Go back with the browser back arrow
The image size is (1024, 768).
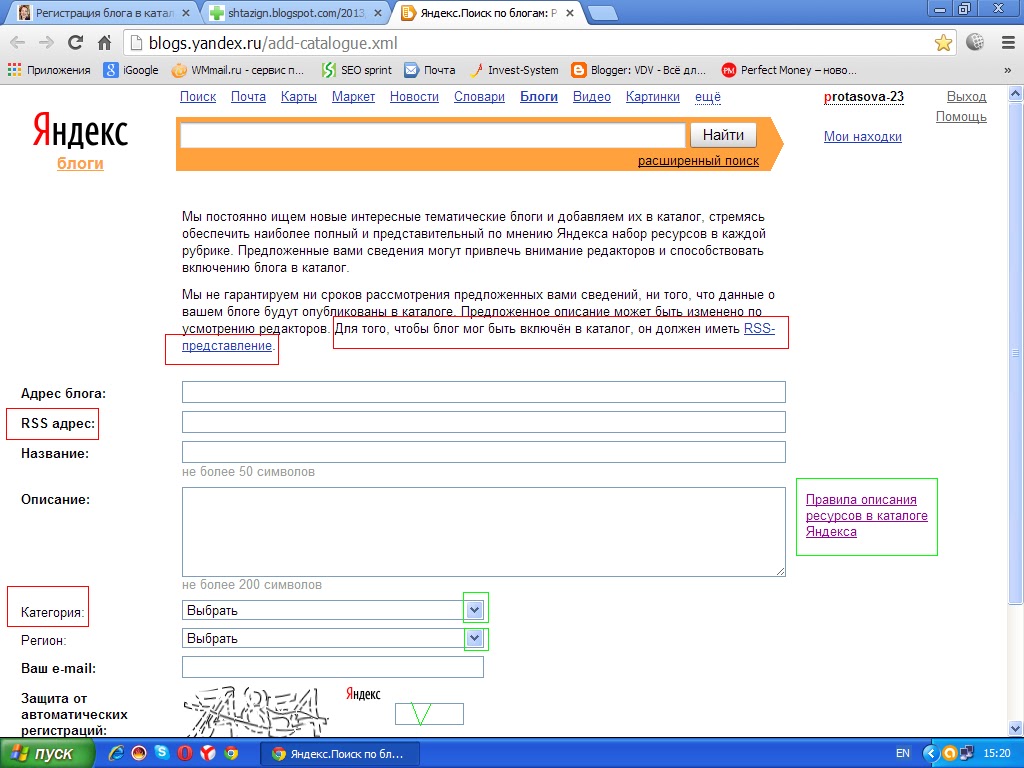point(18,43)
